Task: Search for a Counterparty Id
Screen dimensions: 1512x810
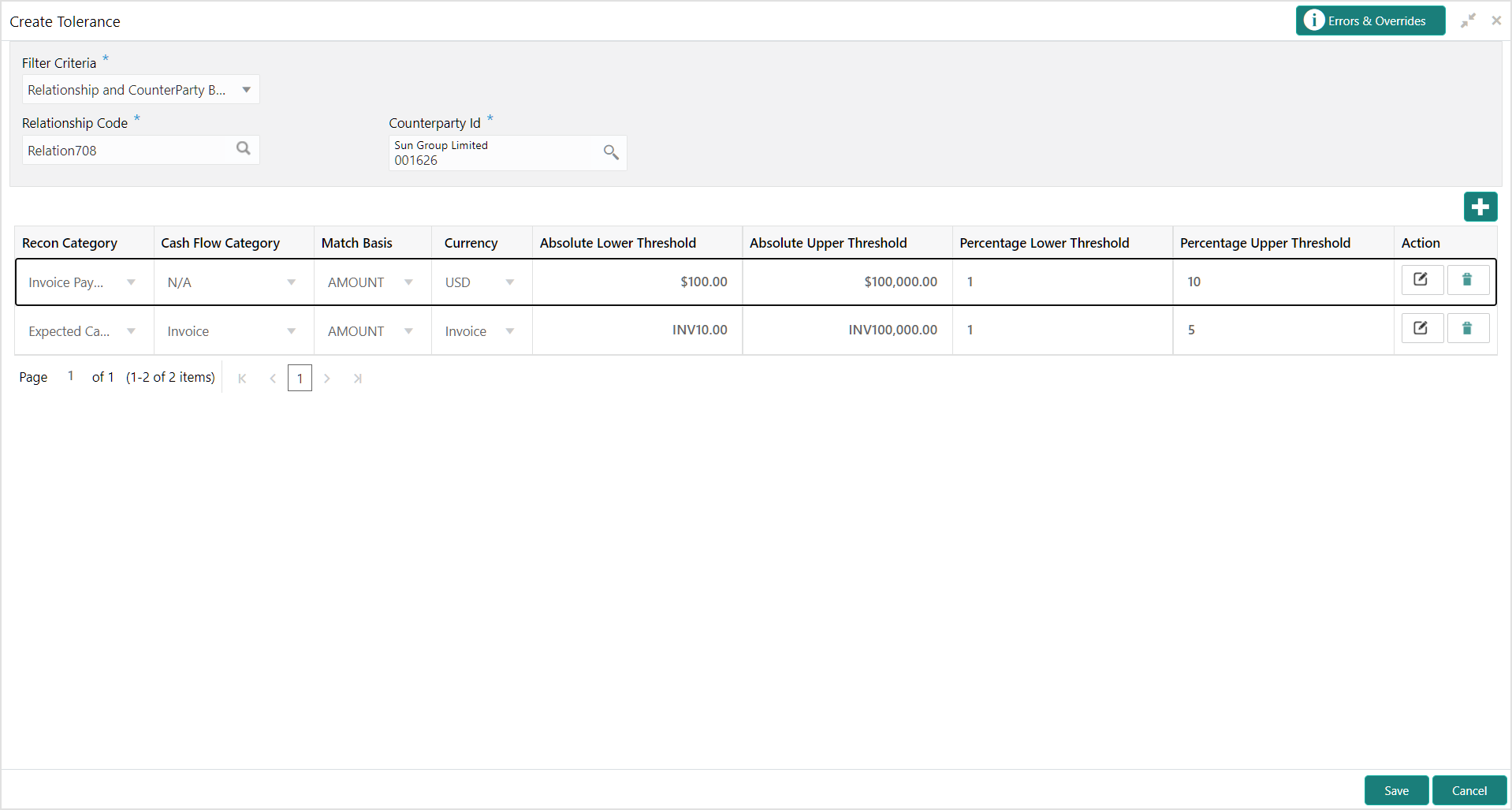Action: pyautogui.click(x=611, y=152)
